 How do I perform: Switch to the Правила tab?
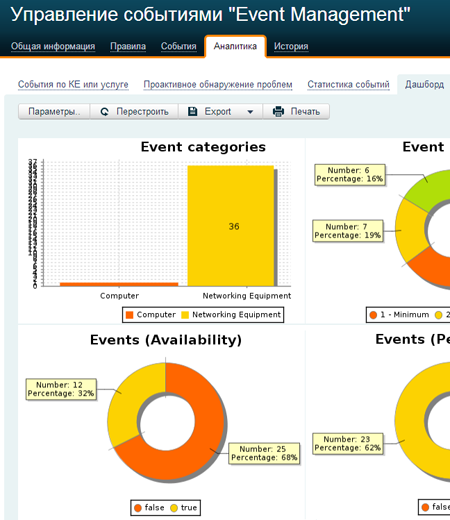128,46
